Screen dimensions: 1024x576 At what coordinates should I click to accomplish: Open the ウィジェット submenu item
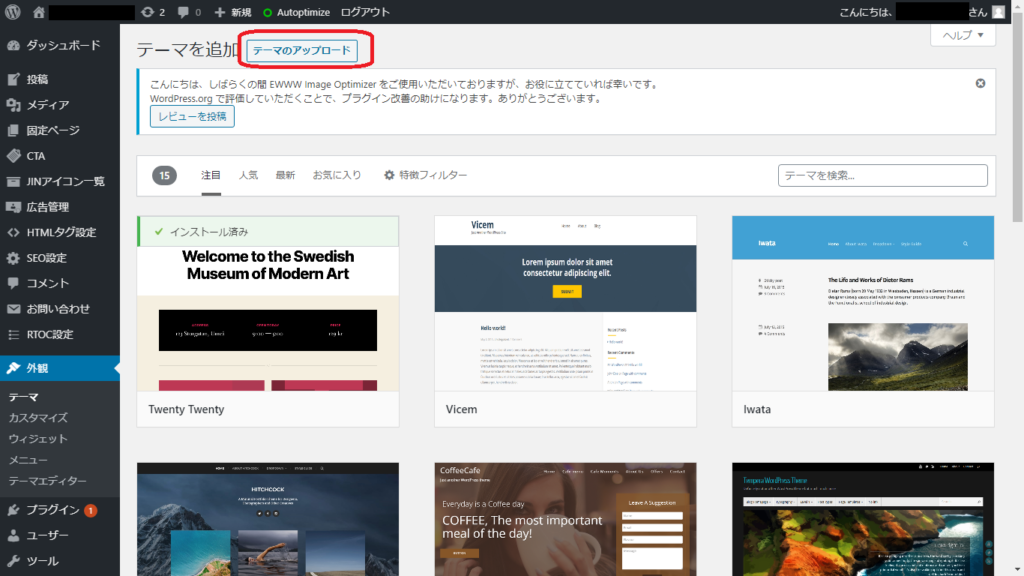[38, 438]
